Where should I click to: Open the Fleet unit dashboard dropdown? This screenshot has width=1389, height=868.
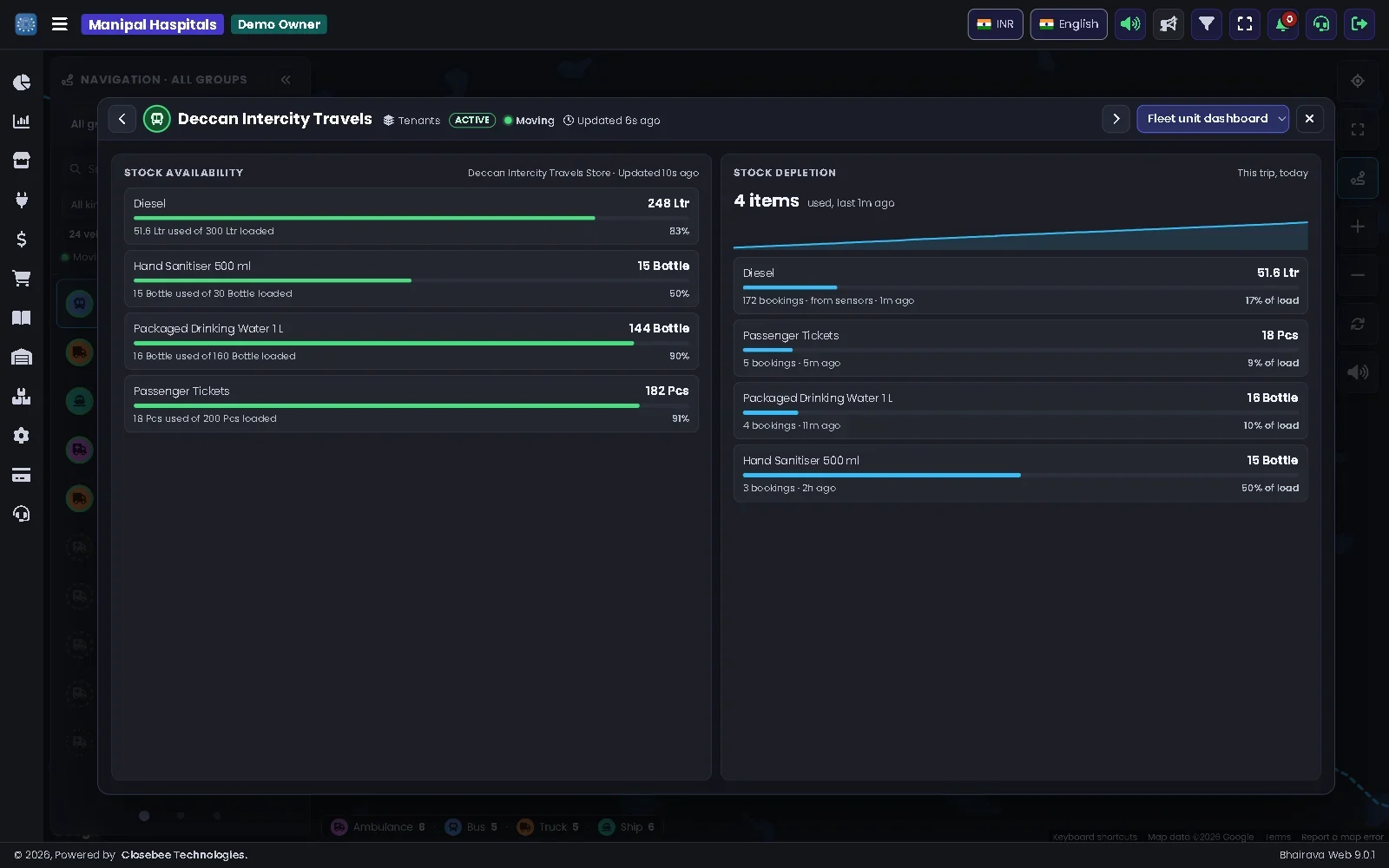click(x=1213, y=119)
